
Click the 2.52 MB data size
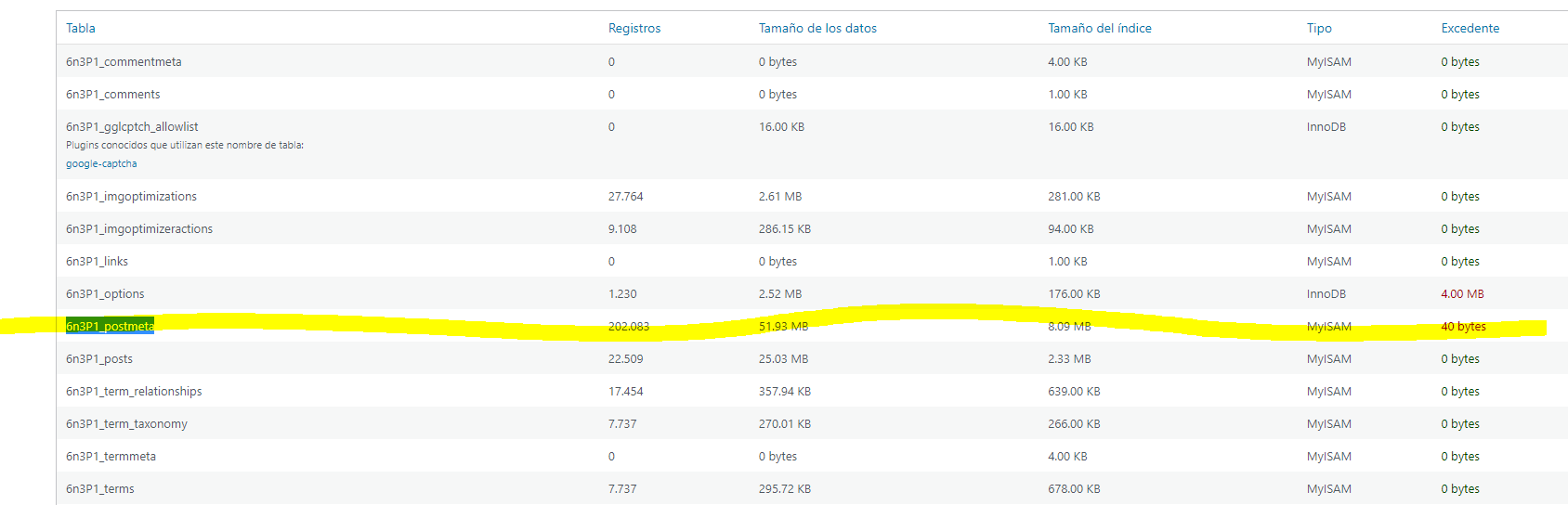click(780, 294)
